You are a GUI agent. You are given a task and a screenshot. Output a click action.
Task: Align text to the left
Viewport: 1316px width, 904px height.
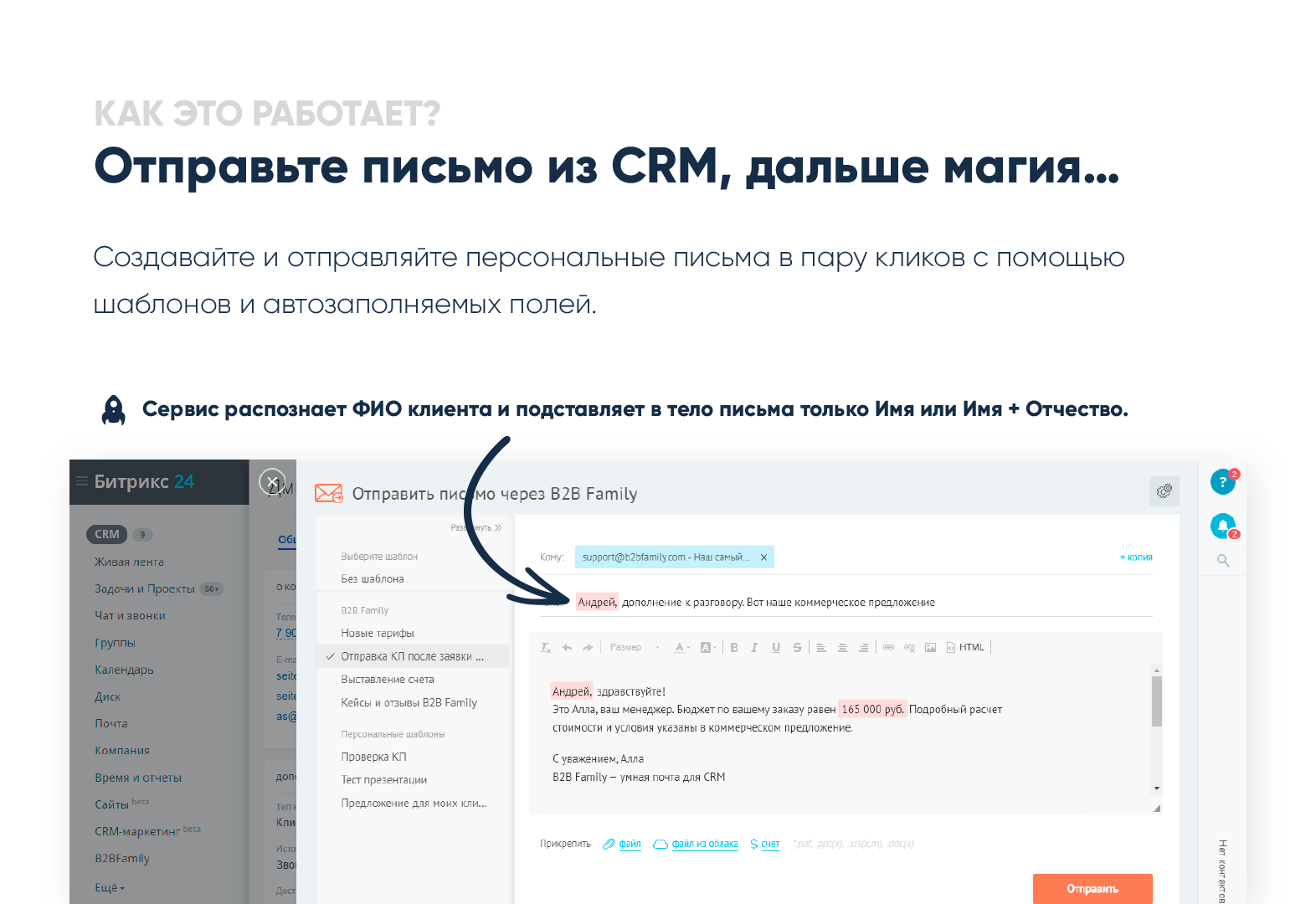821,647
